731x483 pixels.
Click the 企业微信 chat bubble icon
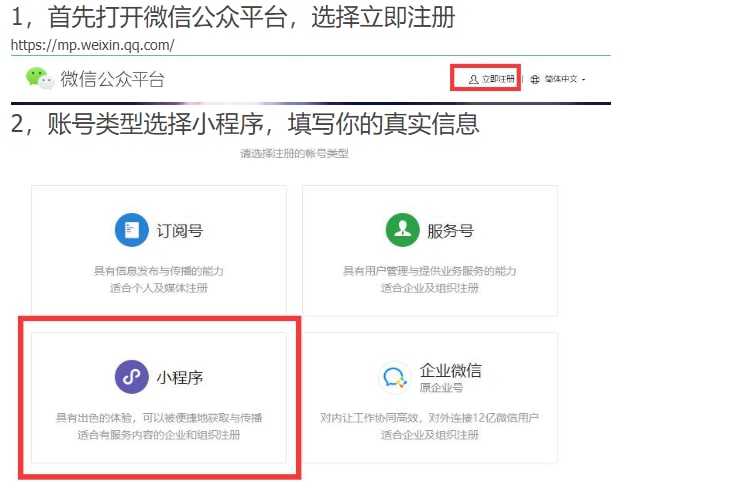394,377
